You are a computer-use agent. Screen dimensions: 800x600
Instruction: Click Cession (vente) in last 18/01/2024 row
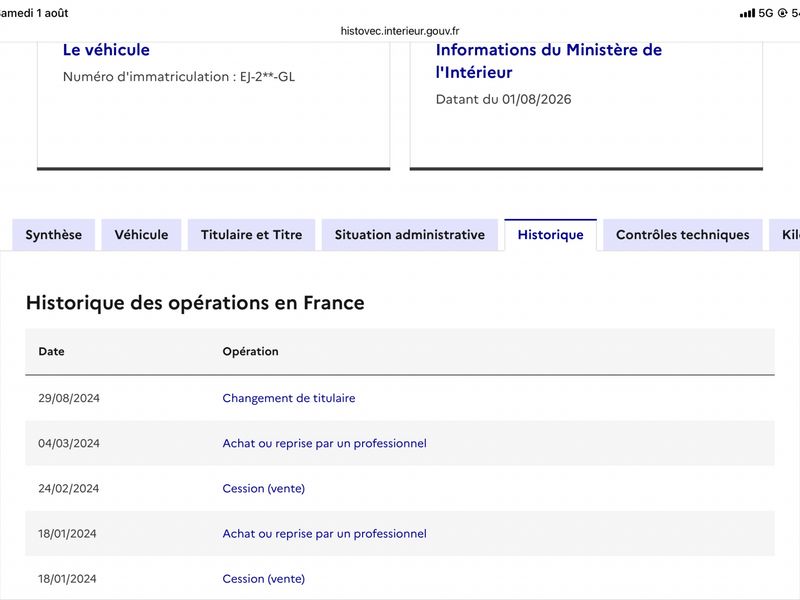click(264, 579)
